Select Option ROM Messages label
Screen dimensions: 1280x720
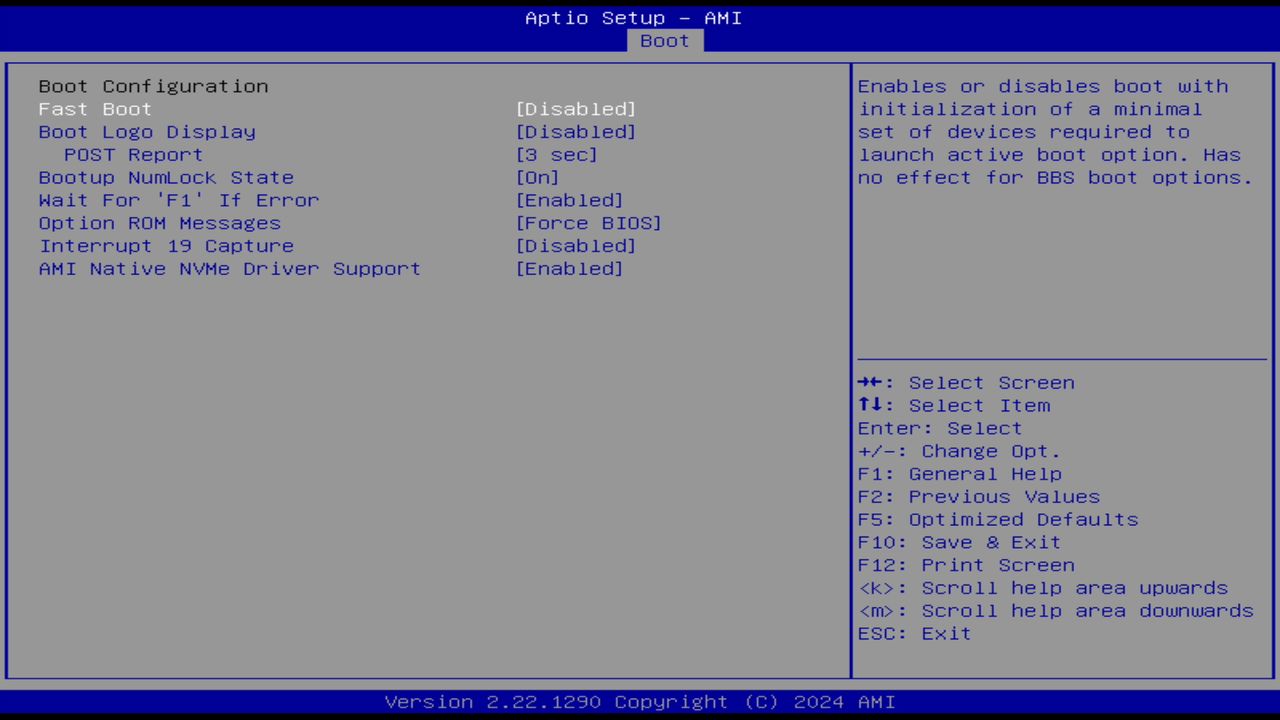pos(160,223)
